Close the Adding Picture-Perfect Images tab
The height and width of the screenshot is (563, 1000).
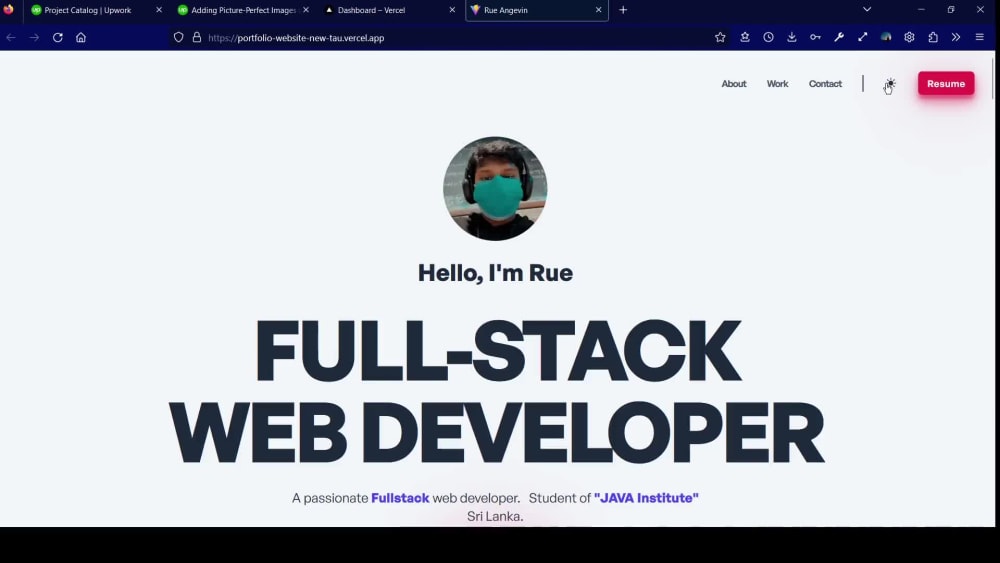click(305, 10)
